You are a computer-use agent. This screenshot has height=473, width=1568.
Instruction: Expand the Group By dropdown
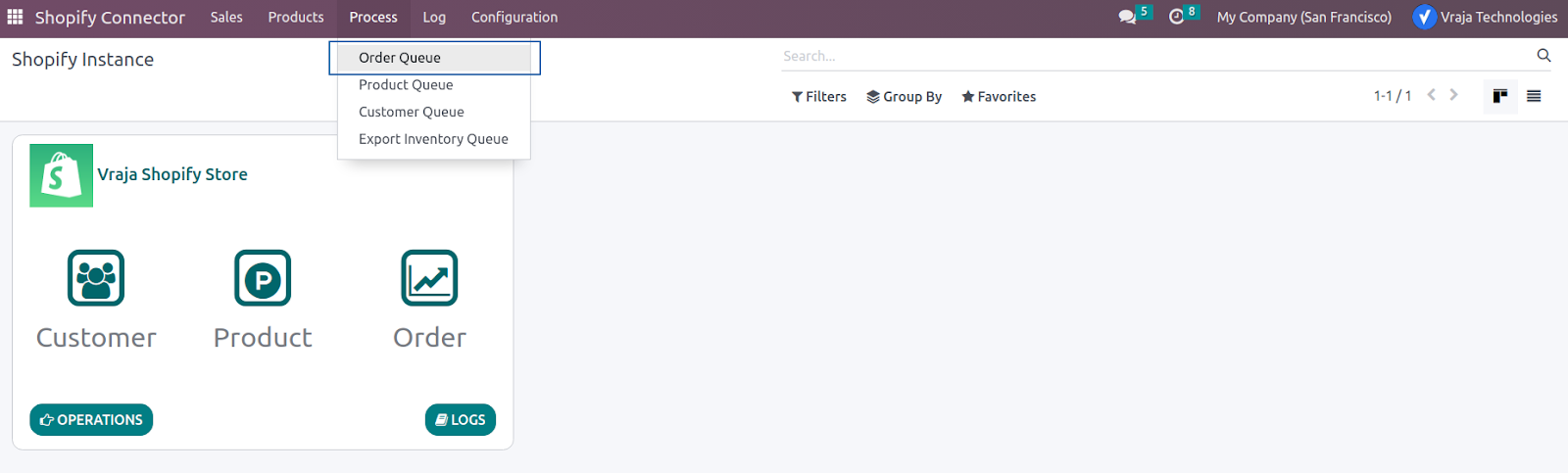click(904, 96)
